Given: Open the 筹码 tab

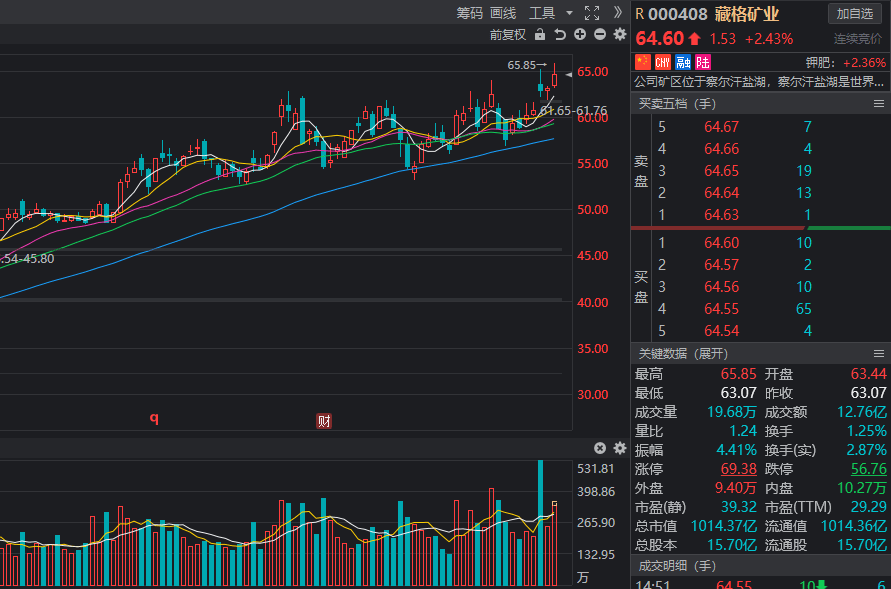Looking at the screenshot, I should point(469,13).
